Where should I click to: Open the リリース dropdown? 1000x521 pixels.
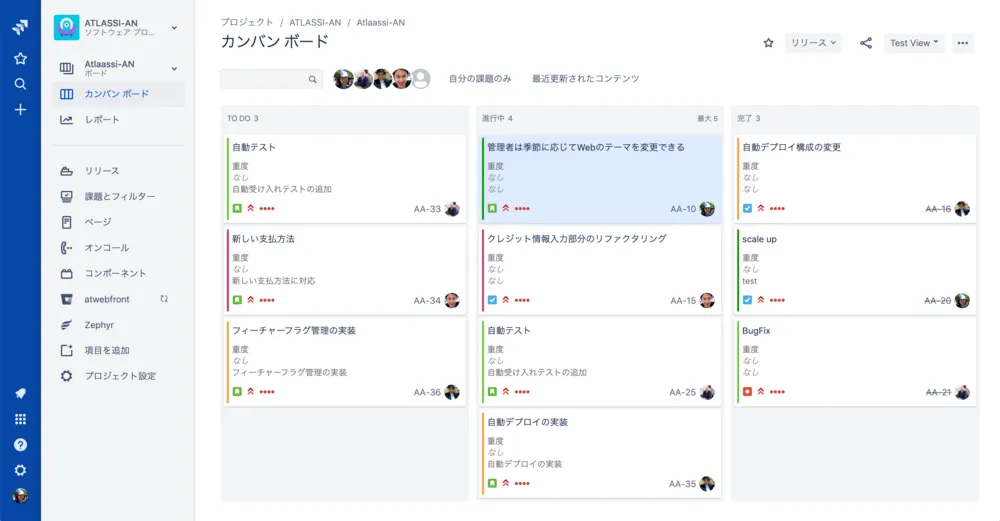813,43
